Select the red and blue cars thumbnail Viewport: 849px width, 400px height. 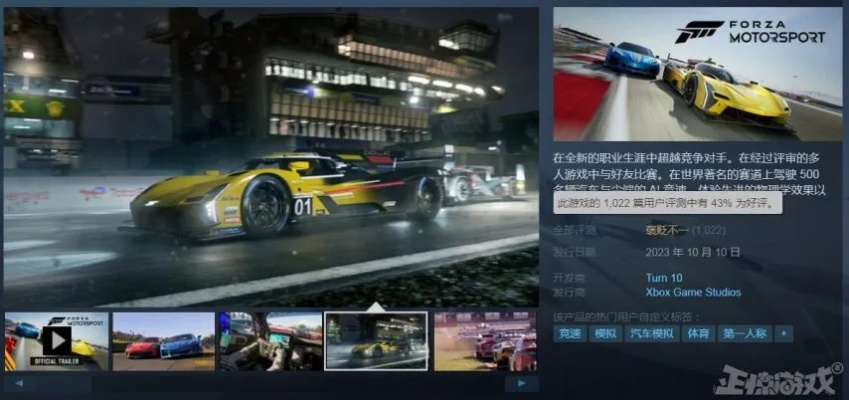click(163, 340)
